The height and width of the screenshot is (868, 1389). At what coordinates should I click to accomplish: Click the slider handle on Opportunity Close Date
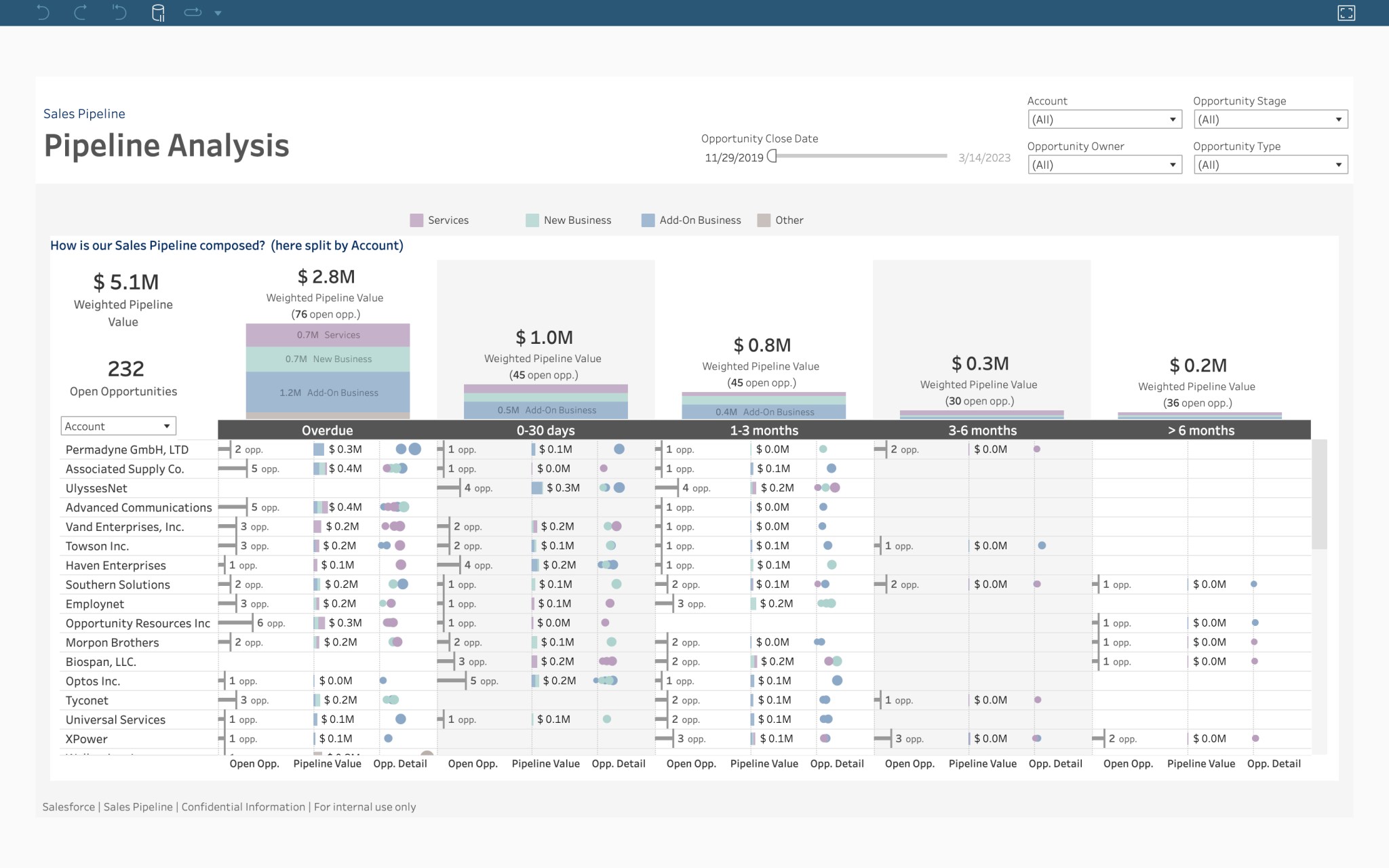click(771, 156)
